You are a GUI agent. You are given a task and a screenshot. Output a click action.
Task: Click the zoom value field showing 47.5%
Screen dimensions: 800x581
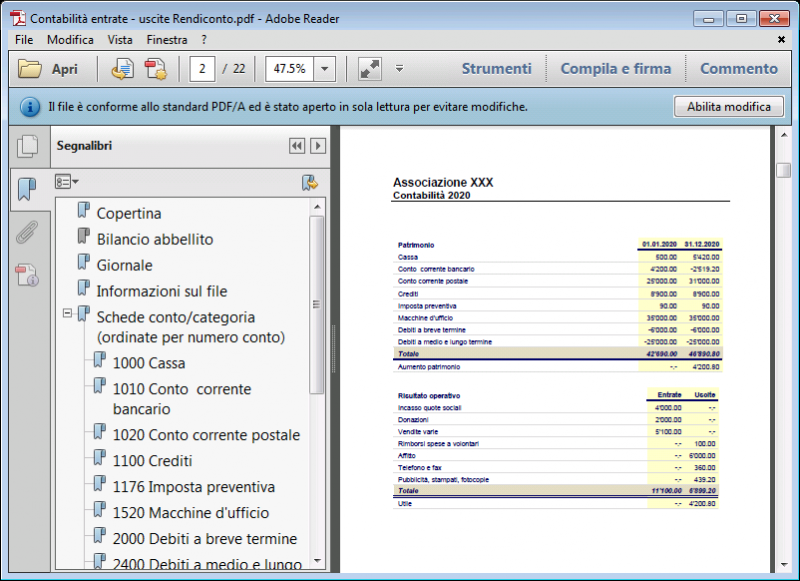coord(290,69)
